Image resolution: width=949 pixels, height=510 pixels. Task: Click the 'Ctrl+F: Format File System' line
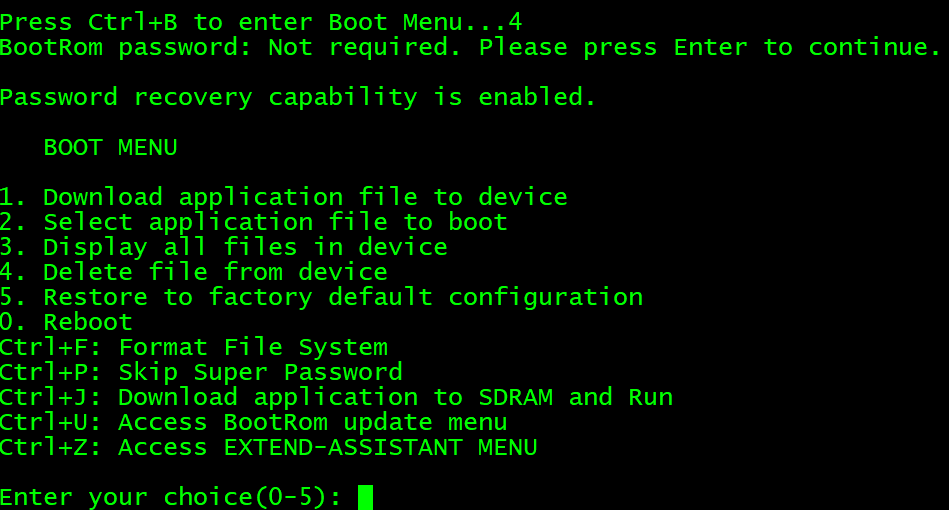point(194,347)
